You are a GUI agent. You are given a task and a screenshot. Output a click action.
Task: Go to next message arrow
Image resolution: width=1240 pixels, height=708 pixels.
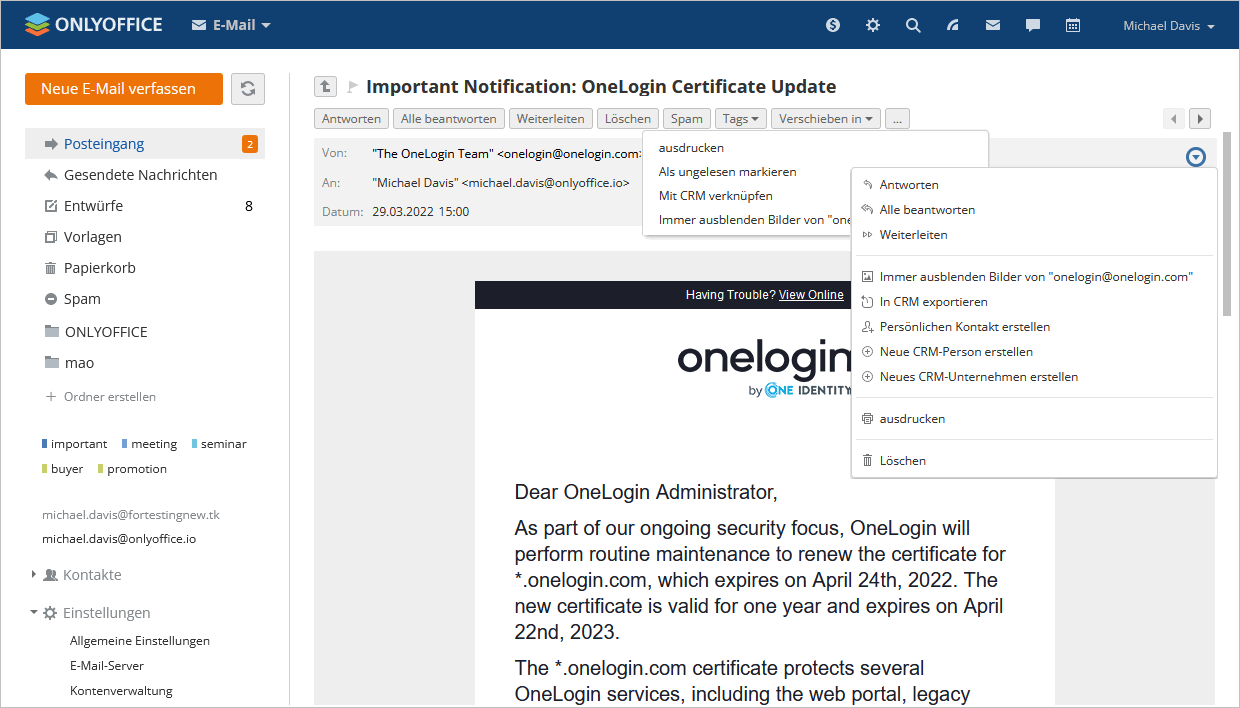coord(1201,119)
